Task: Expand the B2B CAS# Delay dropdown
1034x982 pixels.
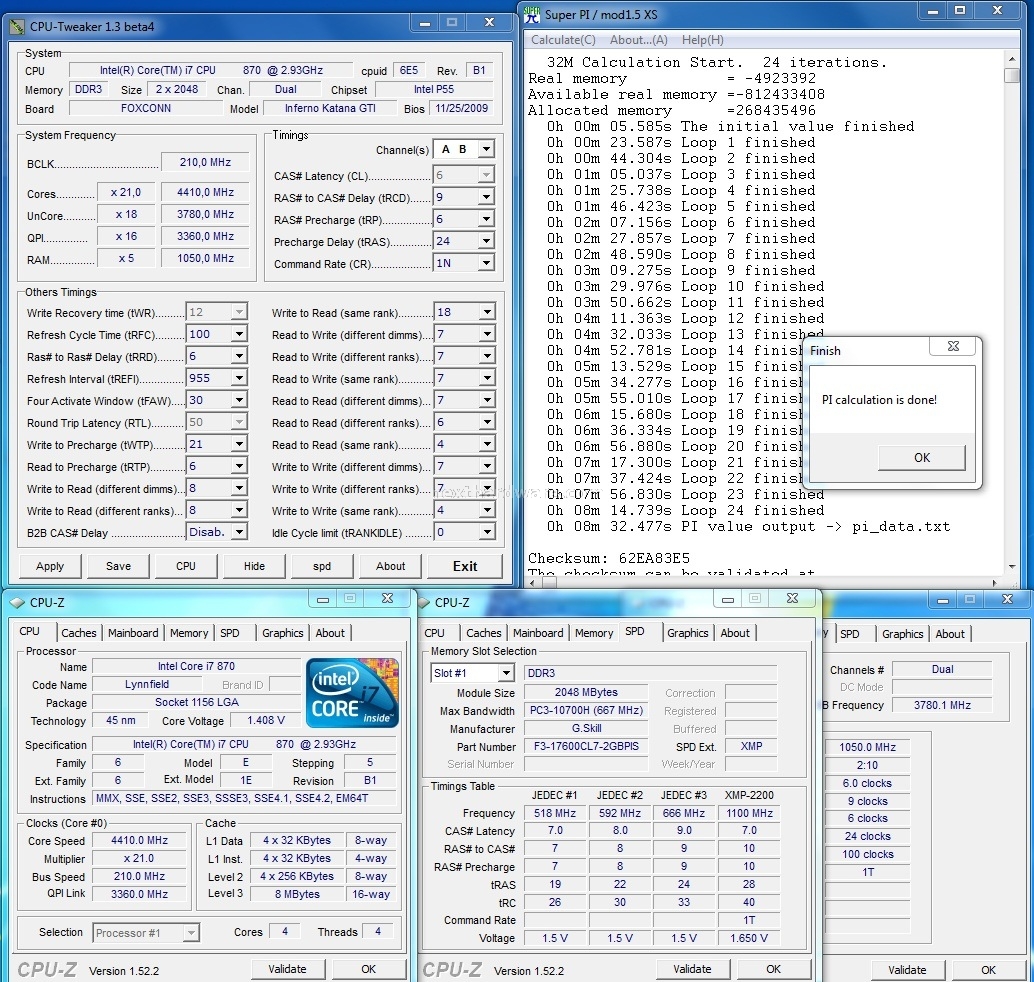Action: coord(239,532)
